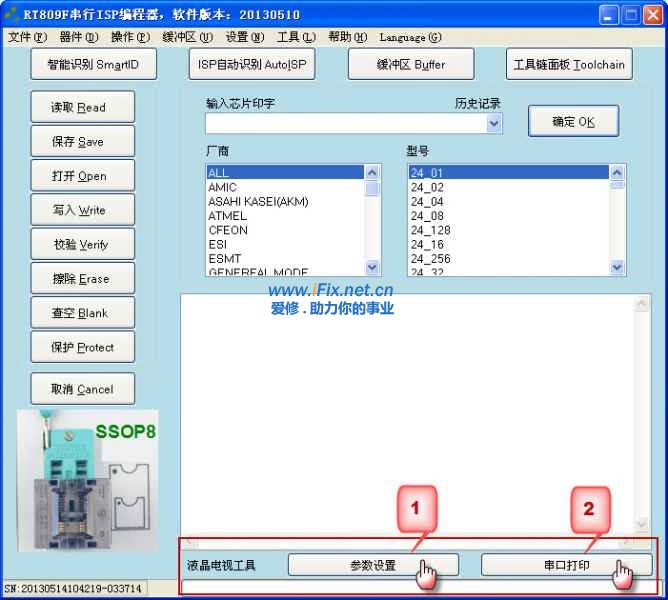Click inside the empty log output area
Screen dimensions: 668x600
click(408, 415)
